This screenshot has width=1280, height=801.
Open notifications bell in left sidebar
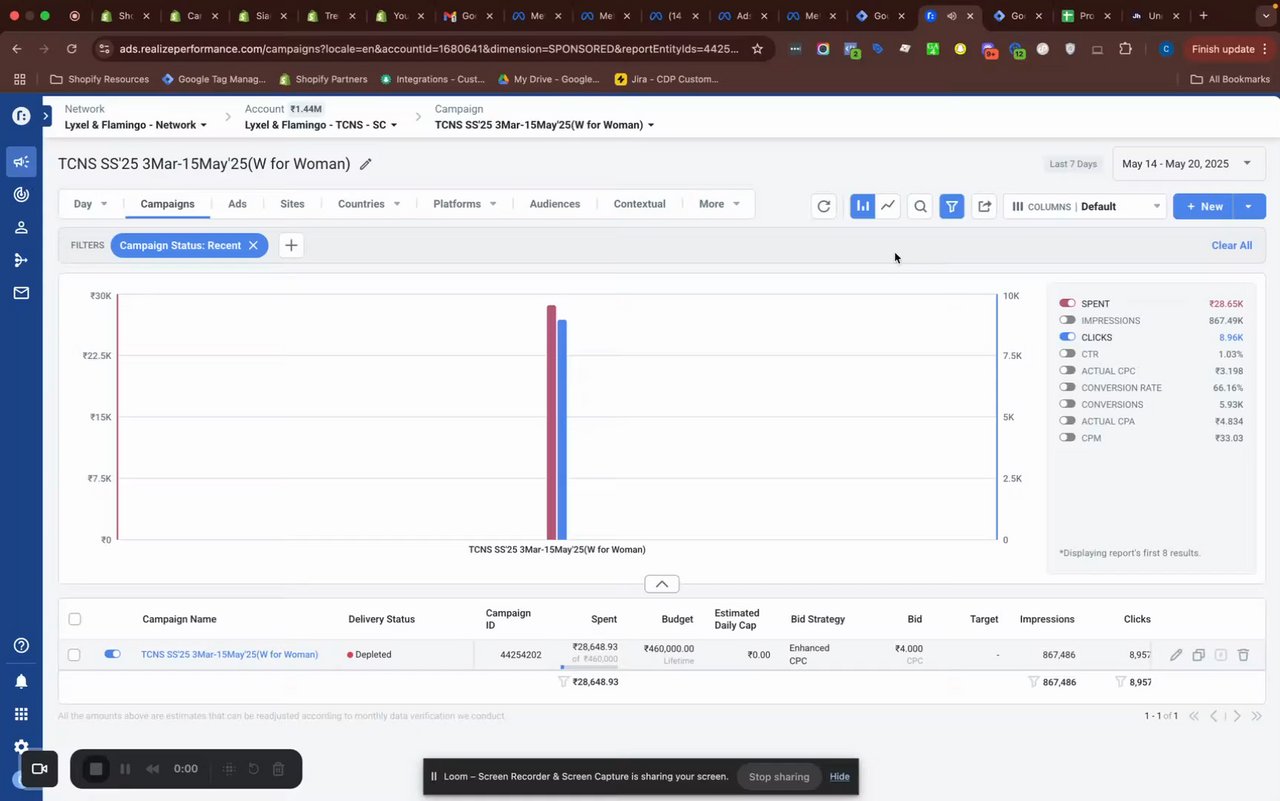pyautogui.click(x=21, y=680)
